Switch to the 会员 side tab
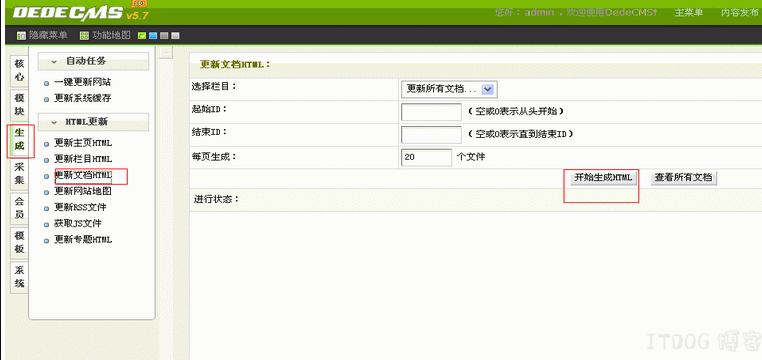Image resolution: width=762 pixels, height=360 pixels. point(19,208)
